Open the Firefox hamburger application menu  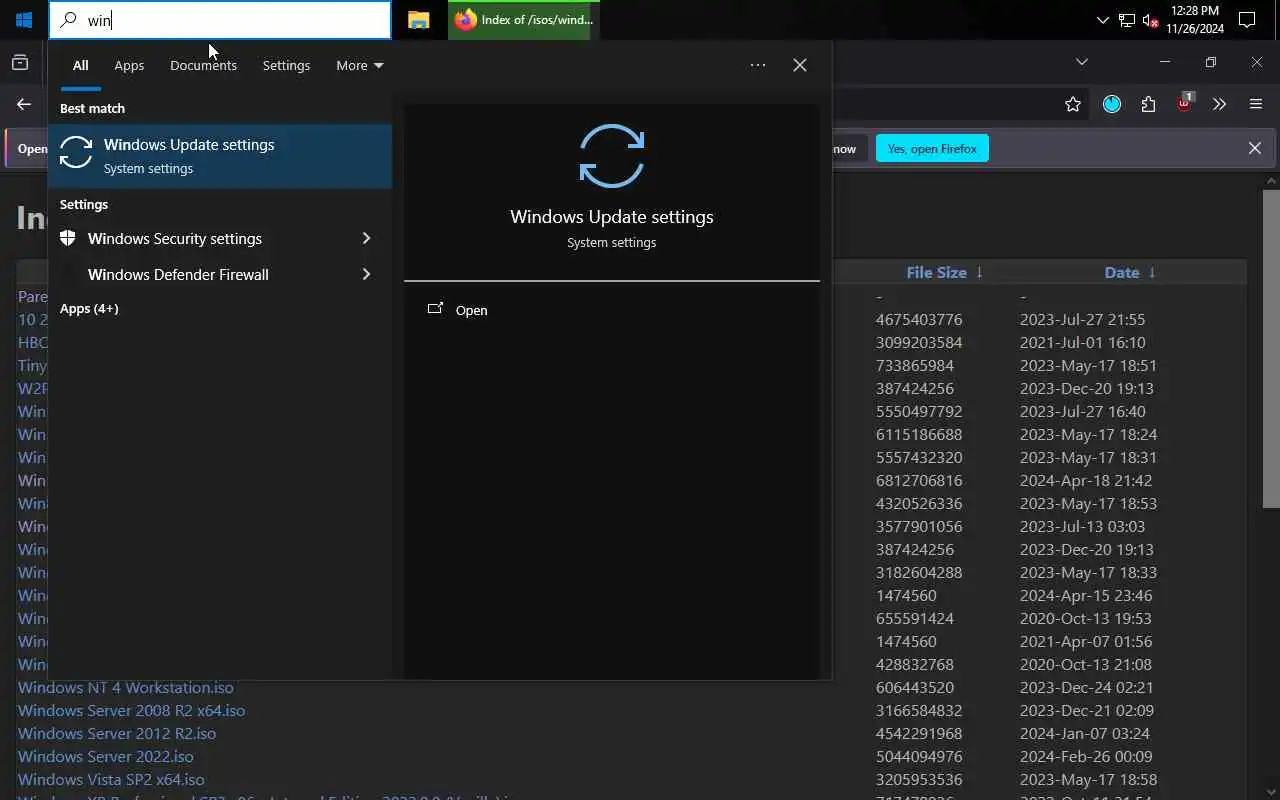(1256, 104)
